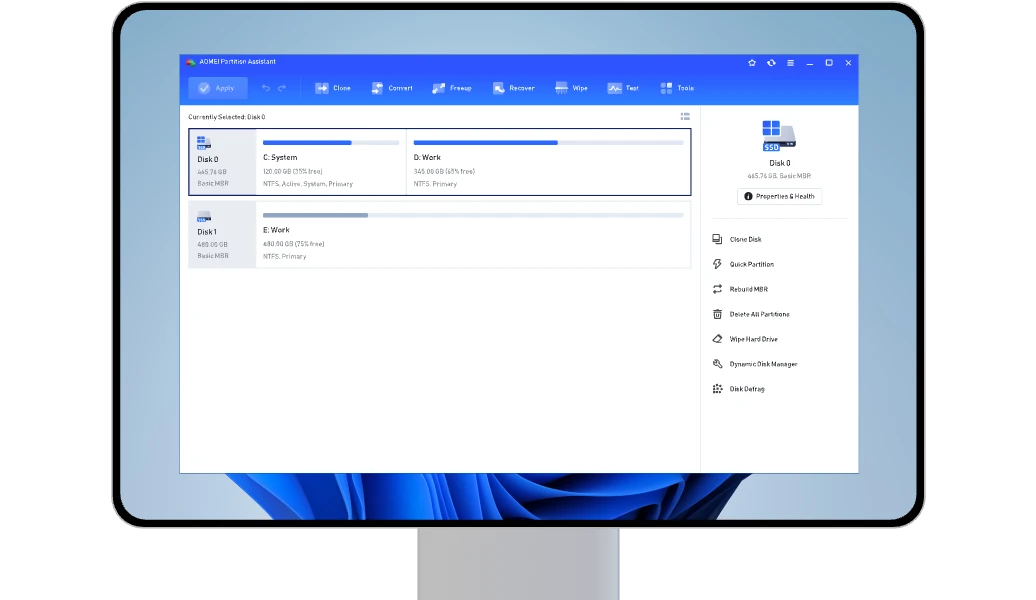This screenshot has height=600, width=1036.
Task: Open Properties & Health for Disk 0
Action: pos(780,196)
